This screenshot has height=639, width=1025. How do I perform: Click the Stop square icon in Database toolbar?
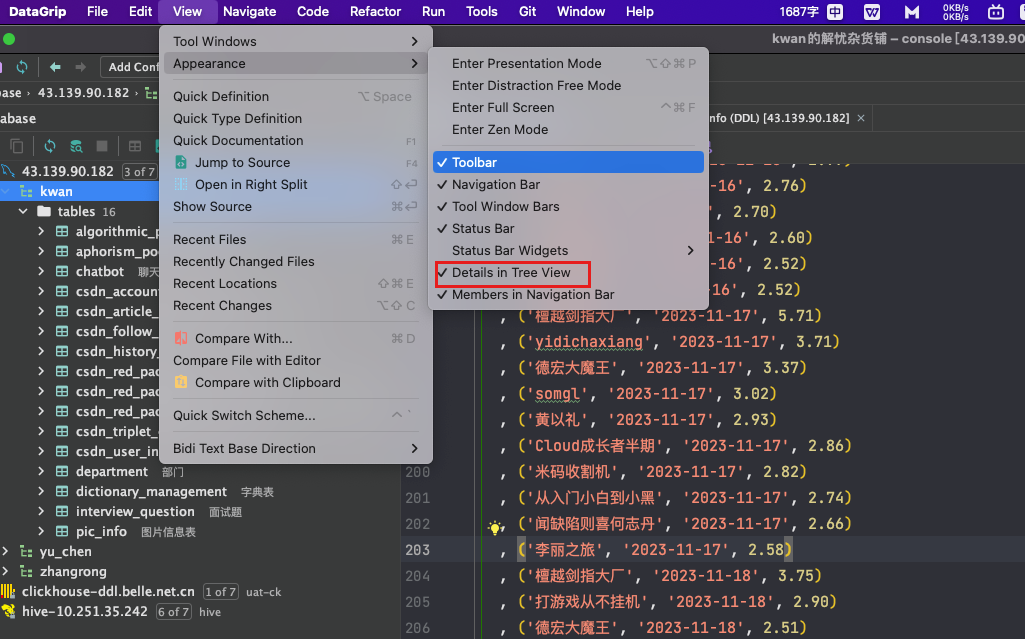click(x=102, y=146)
